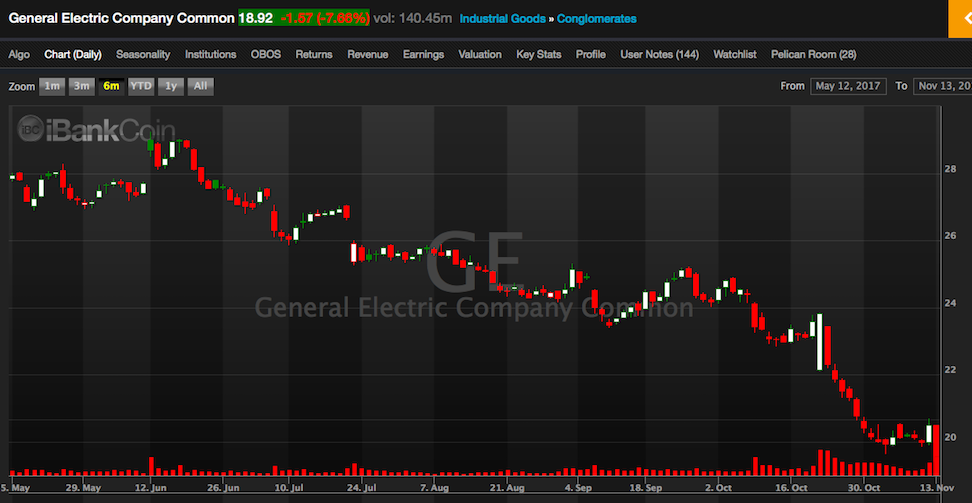Switch to the Seasonality tab
The width and height of the screenshot is (972, 503).
coord(143,55)
